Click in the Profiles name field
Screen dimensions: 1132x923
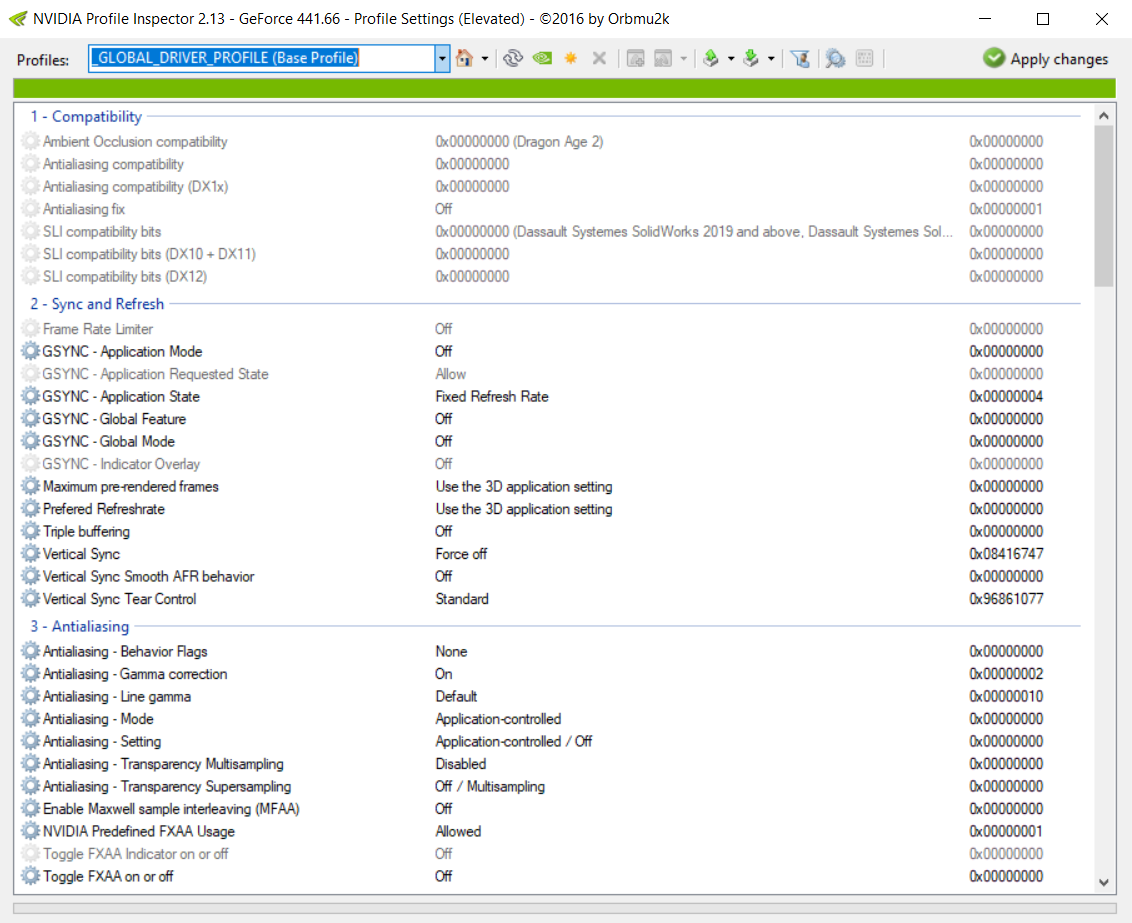(x=262, y=58)
